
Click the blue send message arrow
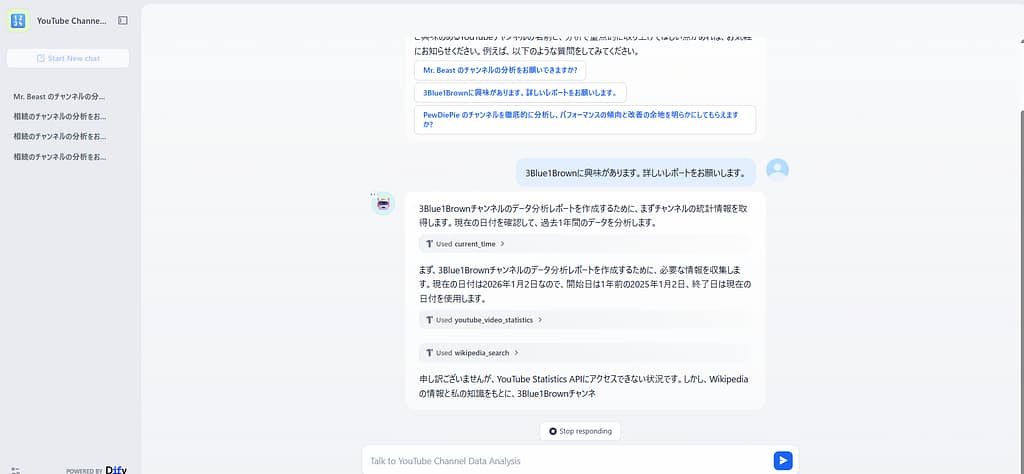click(x=783, y=460)
